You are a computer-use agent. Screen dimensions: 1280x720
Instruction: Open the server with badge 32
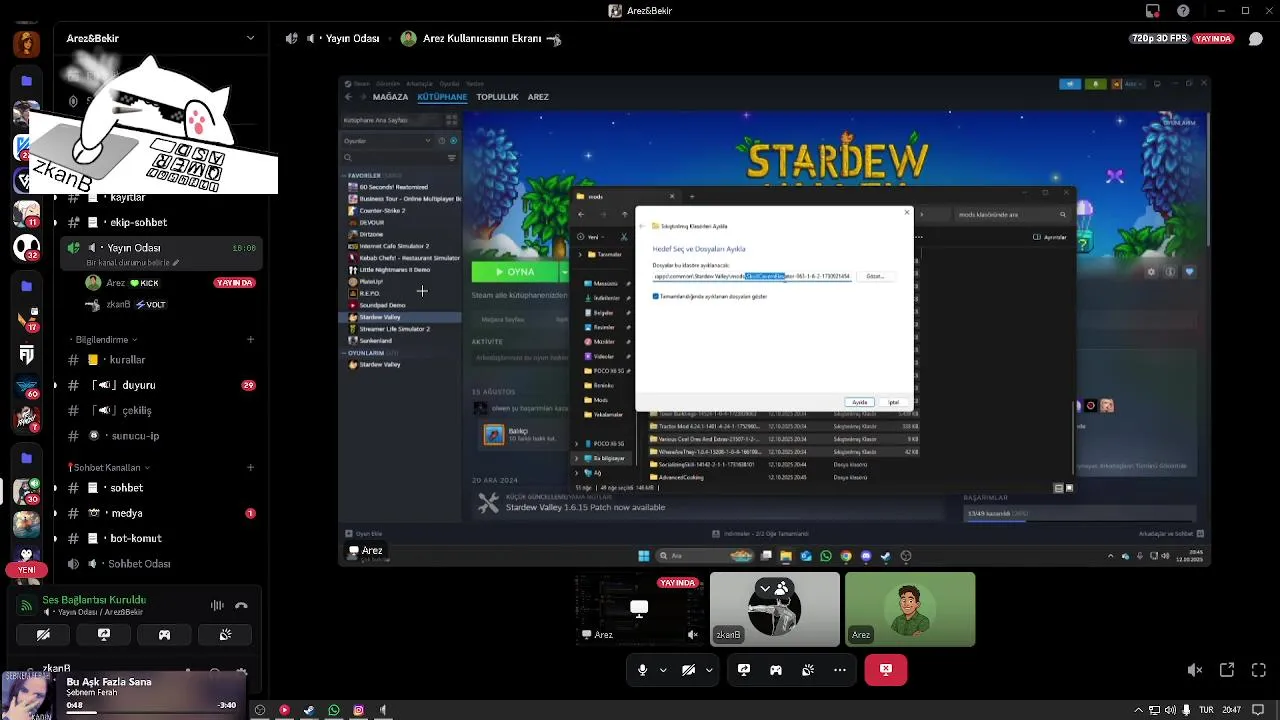click(27, 247)
